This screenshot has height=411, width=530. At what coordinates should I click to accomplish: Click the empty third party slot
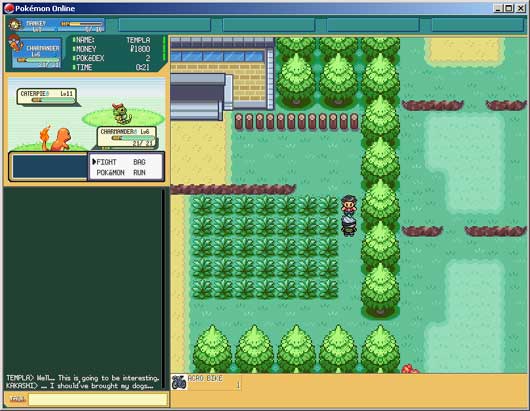tap(269, 25)
